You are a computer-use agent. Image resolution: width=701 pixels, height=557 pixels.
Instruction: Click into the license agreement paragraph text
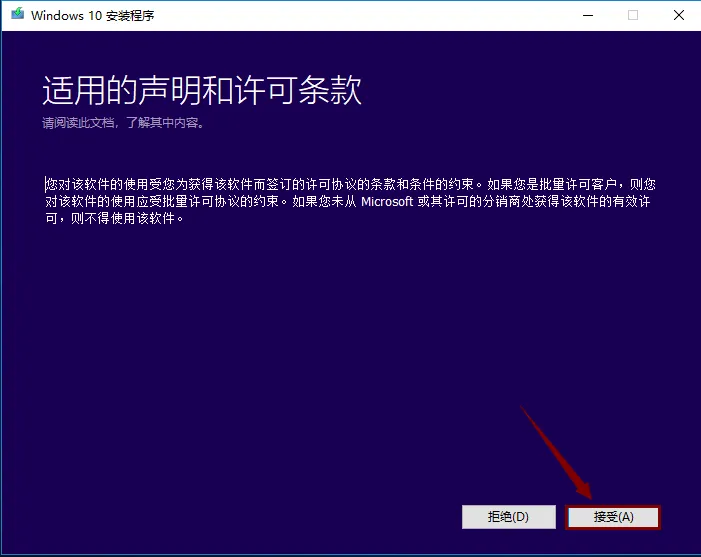(x=350, y=201)
